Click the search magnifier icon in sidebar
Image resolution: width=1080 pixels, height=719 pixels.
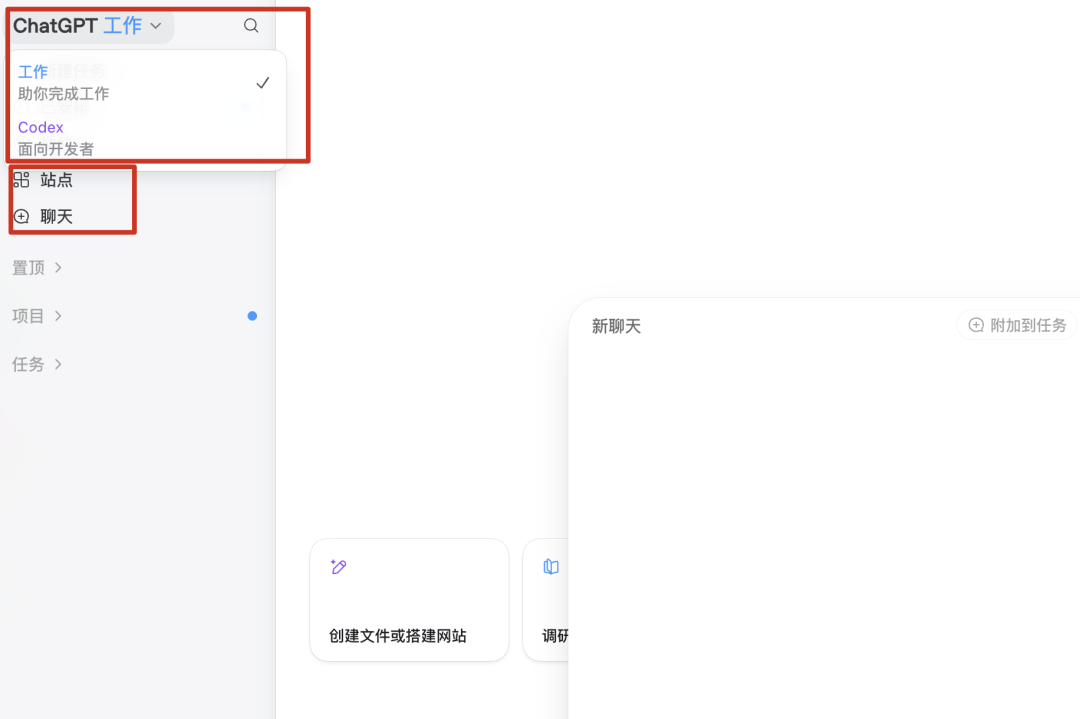click(x=251, y=25)
